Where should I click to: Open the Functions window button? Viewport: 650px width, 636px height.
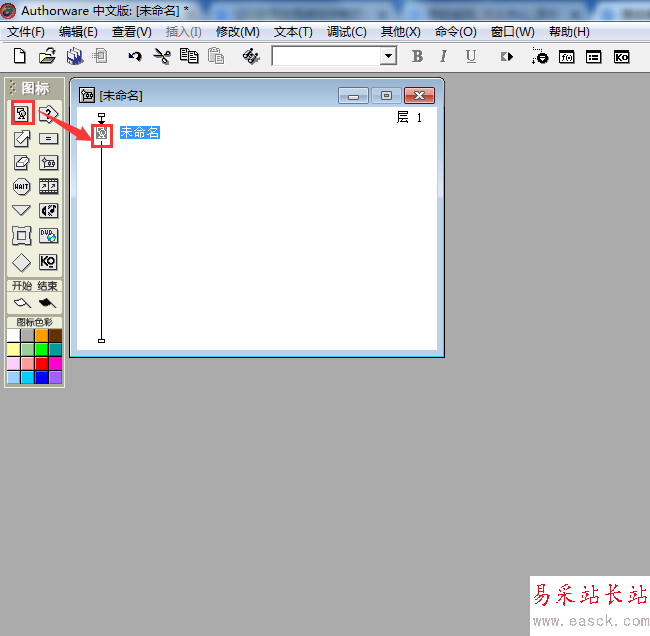pos(567,57)
